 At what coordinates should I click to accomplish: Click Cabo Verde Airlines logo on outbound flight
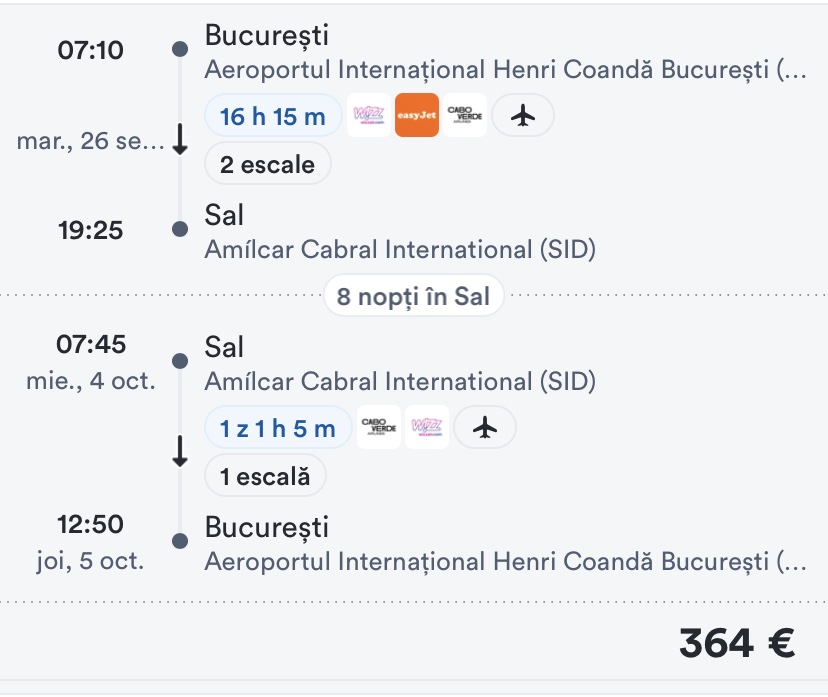pos(465,116)
